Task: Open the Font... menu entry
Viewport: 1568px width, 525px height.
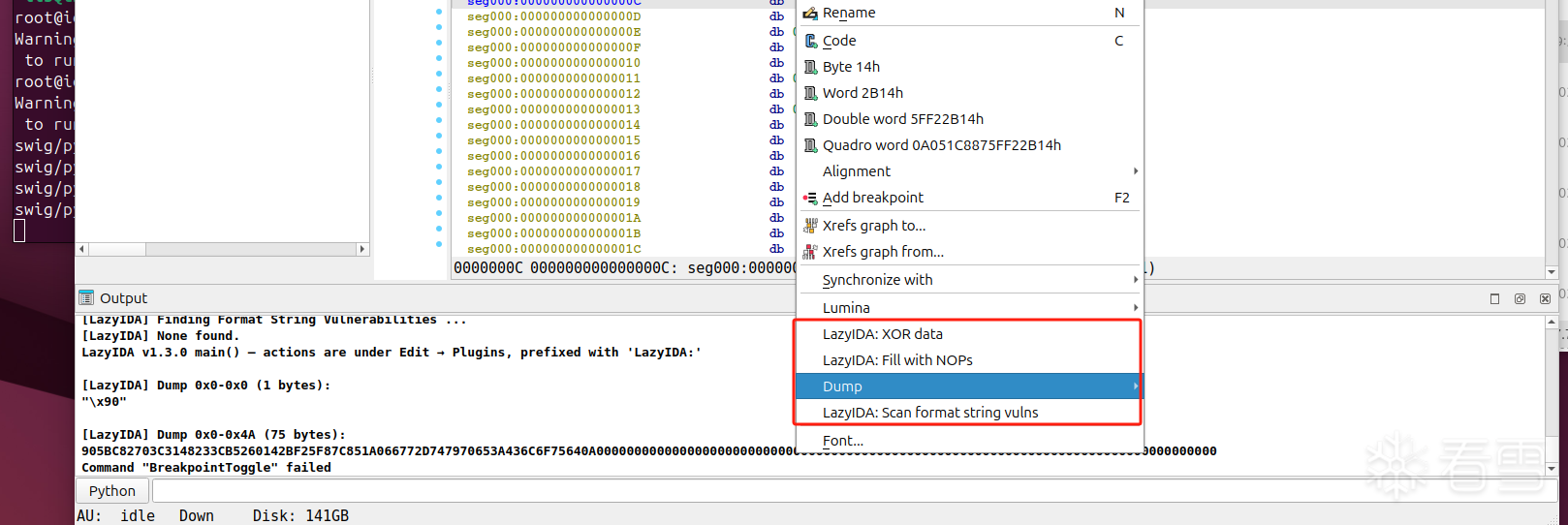Action: tap(969, 441)
